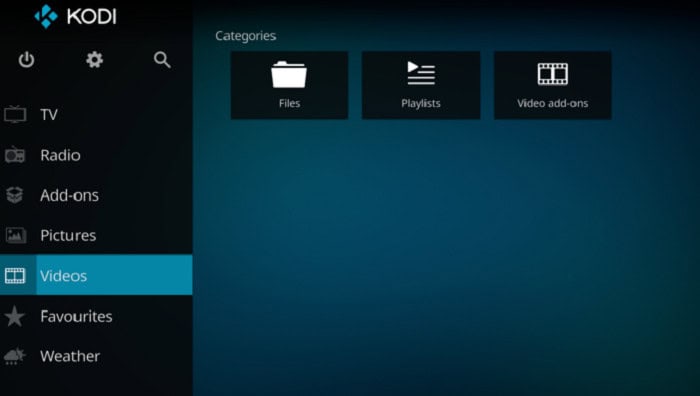This screenshot has width=700, height=396.
Task: Select the Favourites menu entry
Action: point(76,316)
